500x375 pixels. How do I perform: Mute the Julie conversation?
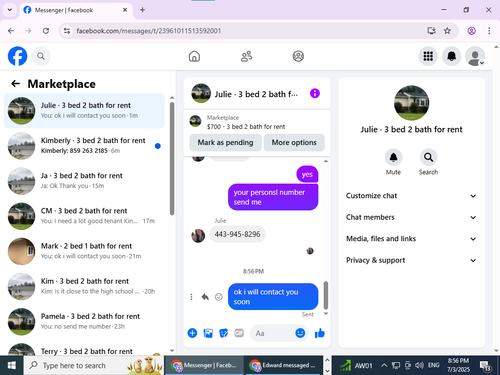tap(393, 157)
